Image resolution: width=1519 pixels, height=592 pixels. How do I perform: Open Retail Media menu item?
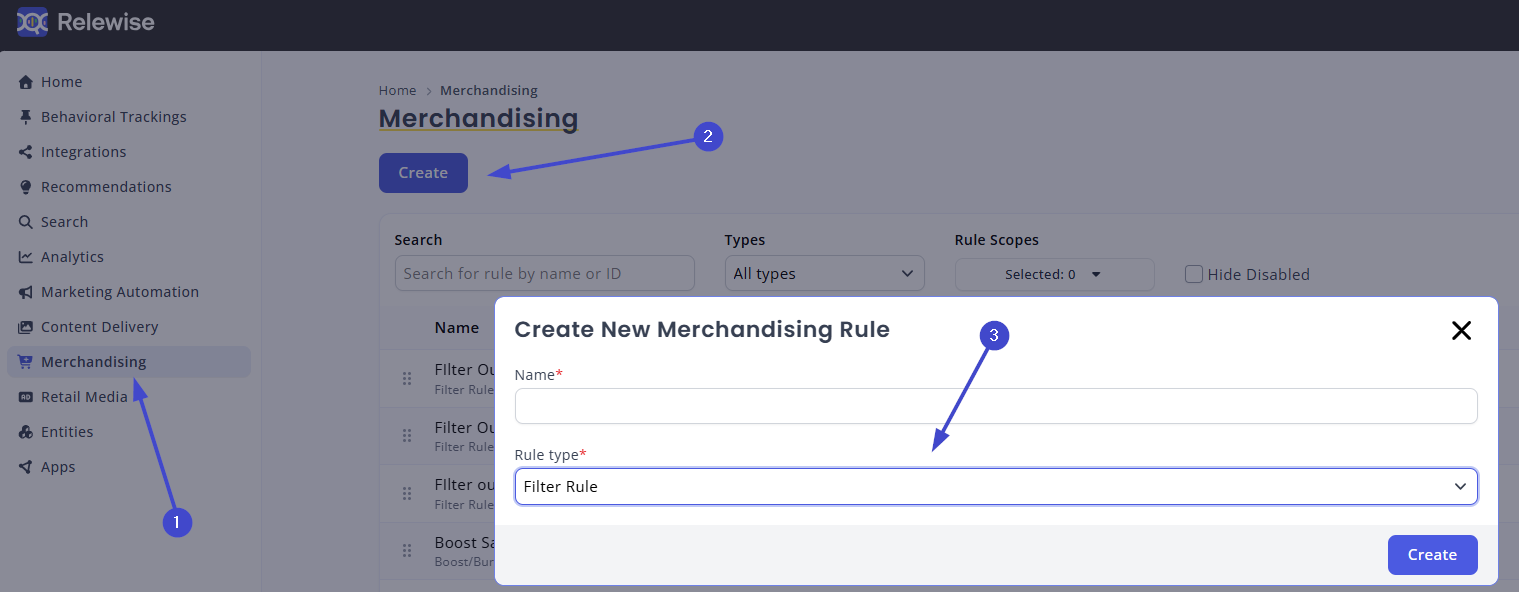pos(129,397)
